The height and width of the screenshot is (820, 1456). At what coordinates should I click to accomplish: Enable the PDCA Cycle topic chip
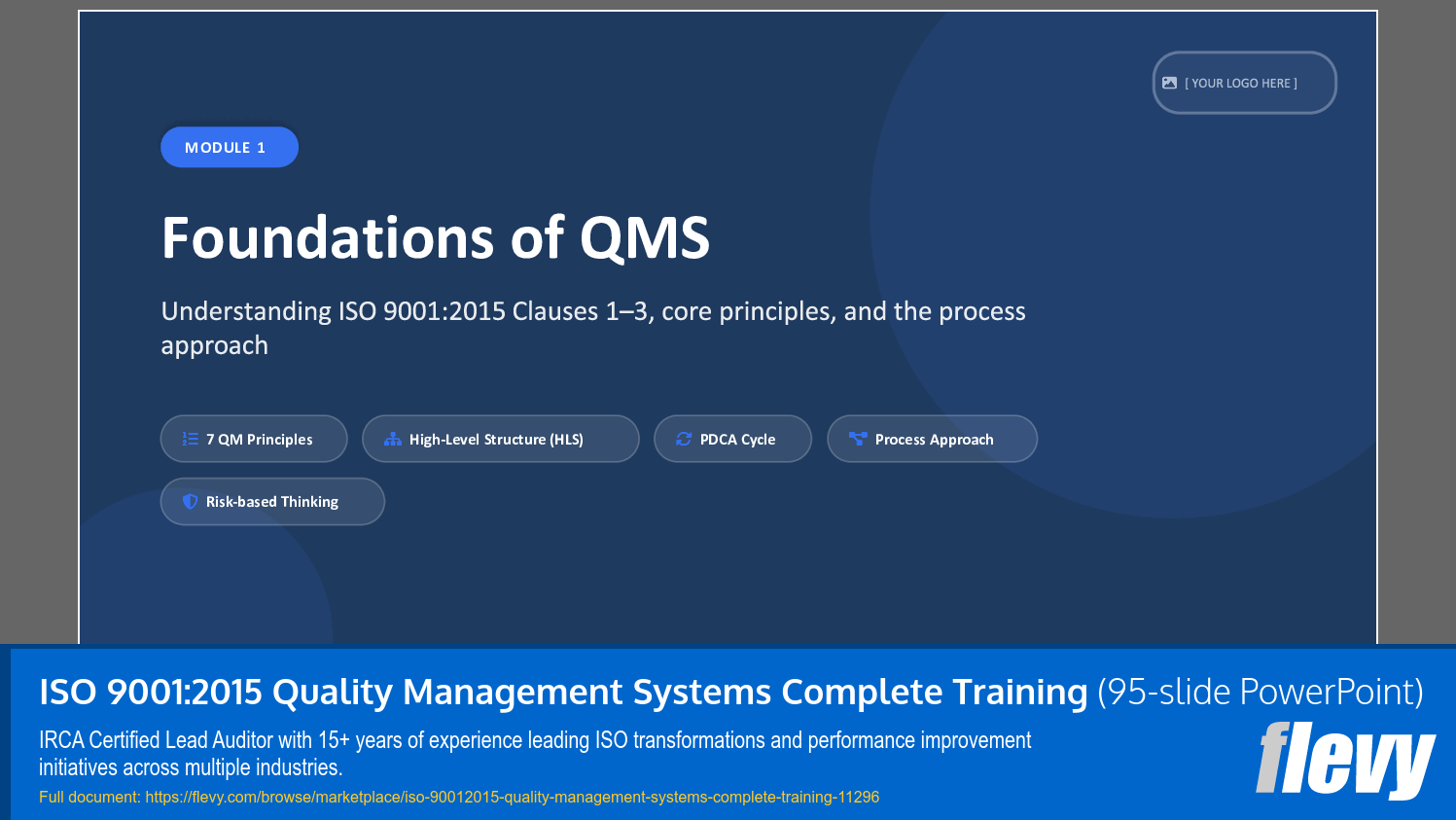pos(732,439)
